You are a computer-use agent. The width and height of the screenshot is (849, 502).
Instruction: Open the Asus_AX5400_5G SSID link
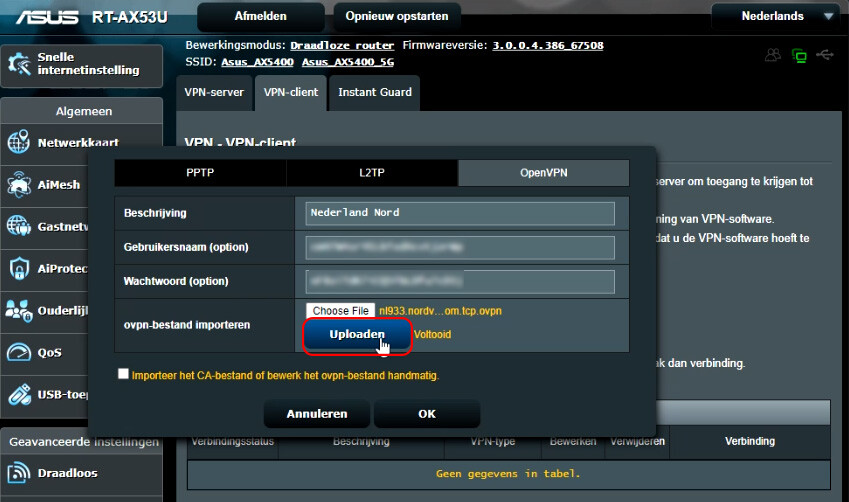(348, 62)
